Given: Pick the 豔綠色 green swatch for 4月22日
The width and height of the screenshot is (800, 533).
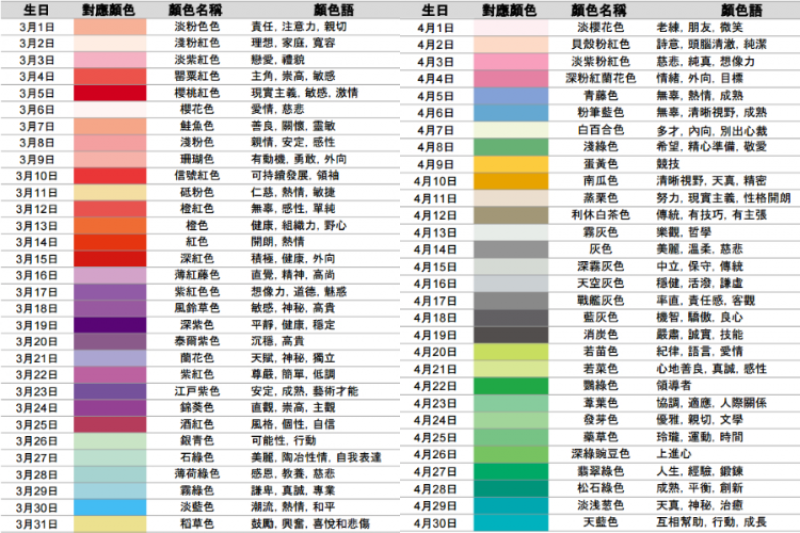Looking at the screenshot, I should pyautogui.click(x=512, y=386).
